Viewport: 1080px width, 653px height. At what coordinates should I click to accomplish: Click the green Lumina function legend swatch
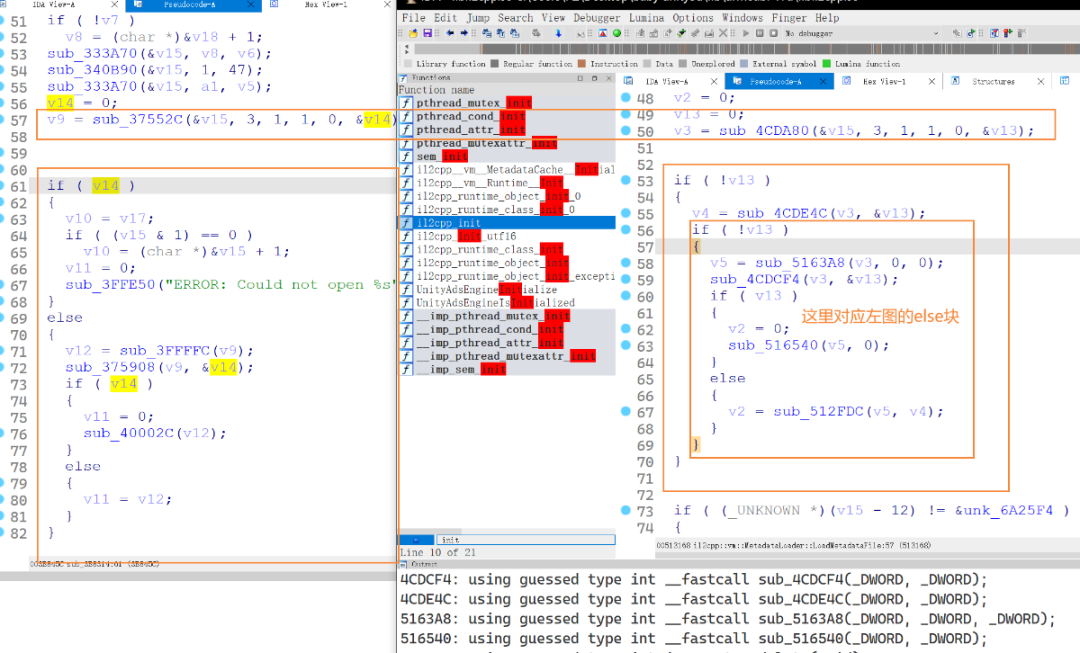click(x=827, y=64)
